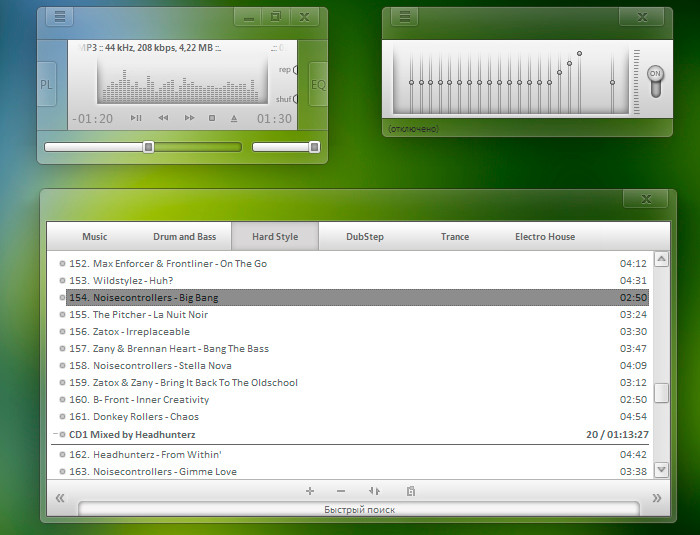Open the Electro House tab

pyautogui.click(x=545, y=237)
